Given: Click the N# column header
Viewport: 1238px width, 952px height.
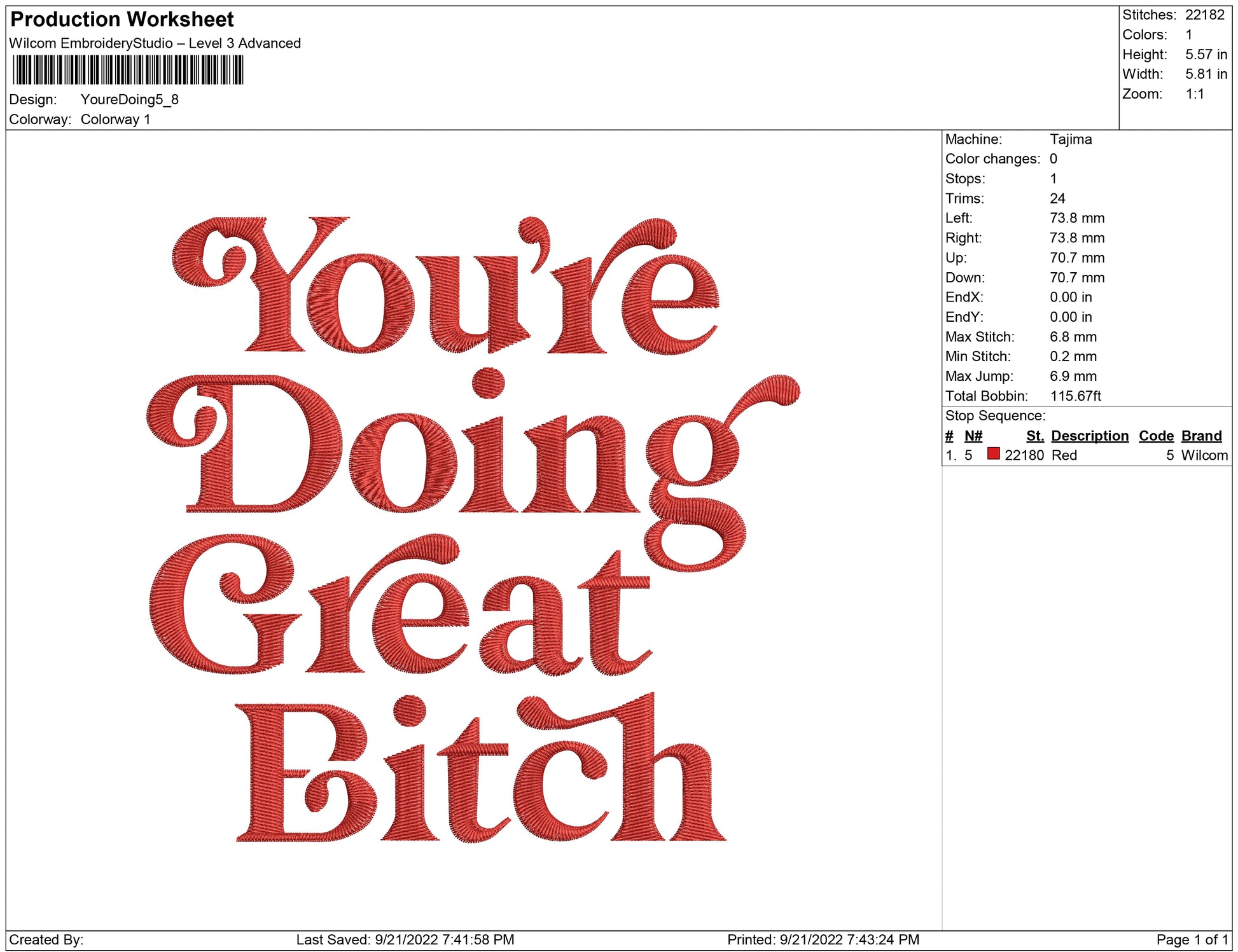Looking at the screenshot, I should 973,436.
